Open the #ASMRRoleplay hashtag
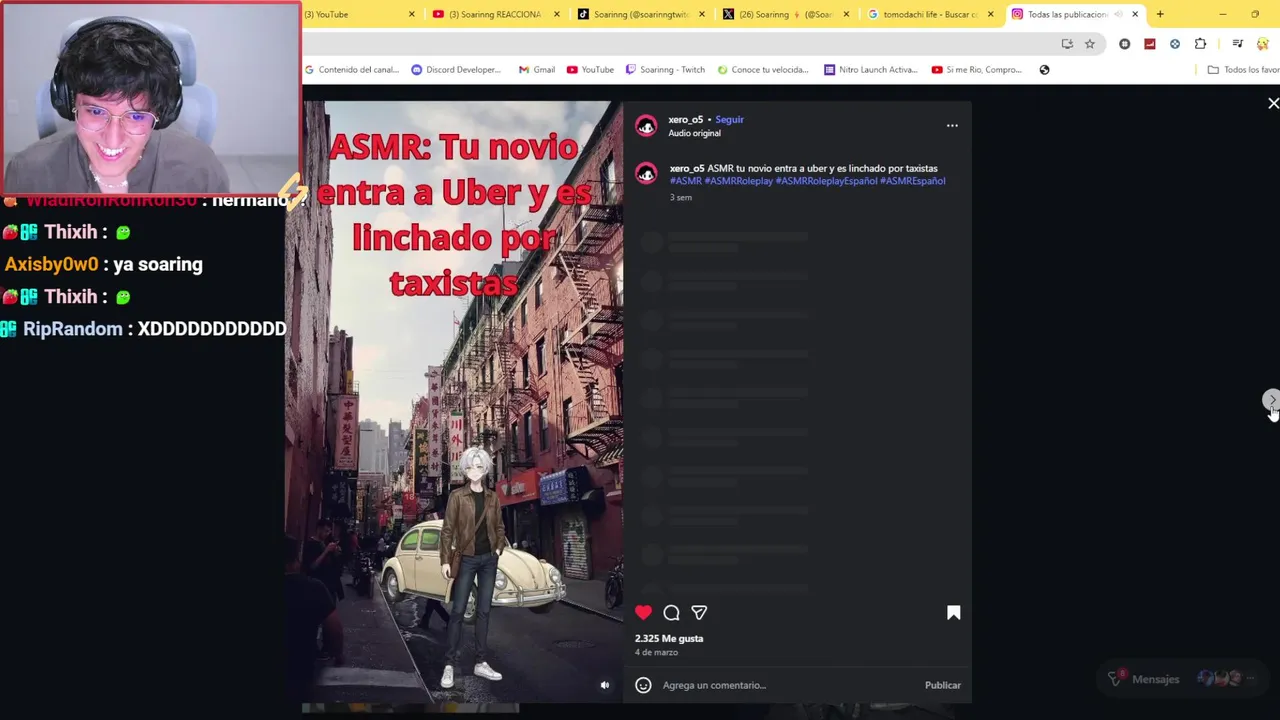This screenshot has height=720, width=1280. click(x=738, y=181)
